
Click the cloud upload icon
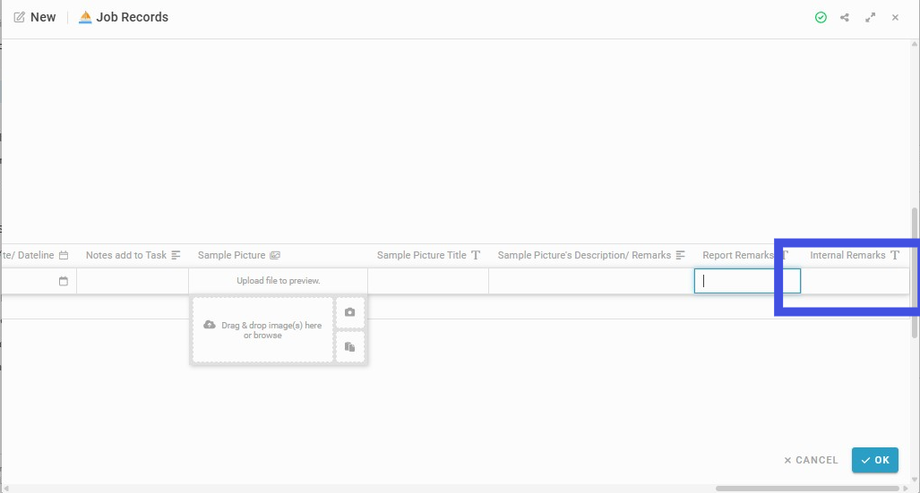click(209, 325)
